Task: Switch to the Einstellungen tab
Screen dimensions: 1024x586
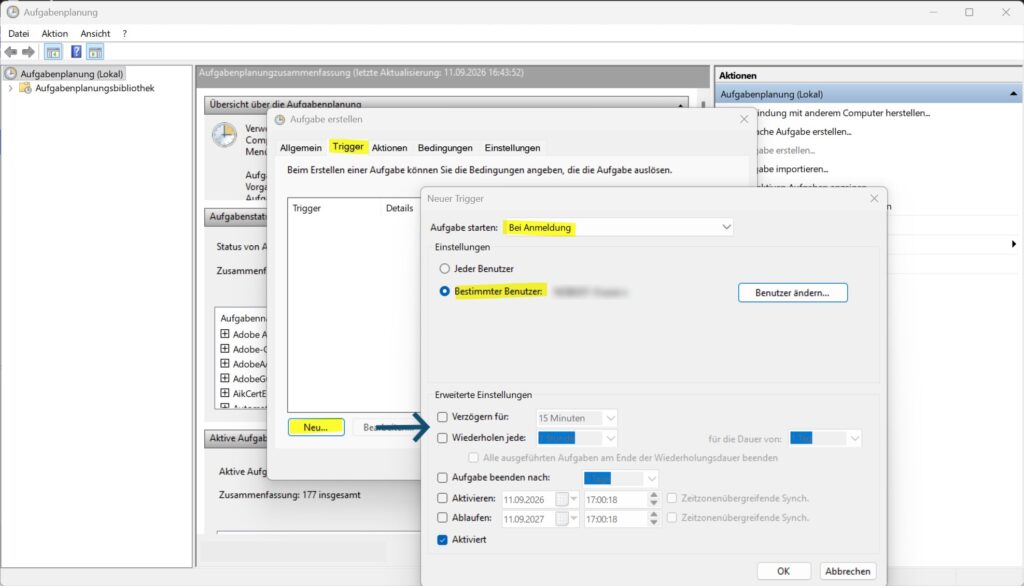Action: tap(513, 148)
